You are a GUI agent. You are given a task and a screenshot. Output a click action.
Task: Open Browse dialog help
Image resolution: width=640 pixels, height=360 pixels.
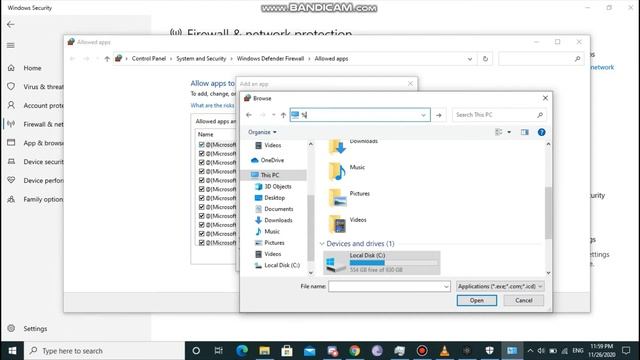(541, 132)
